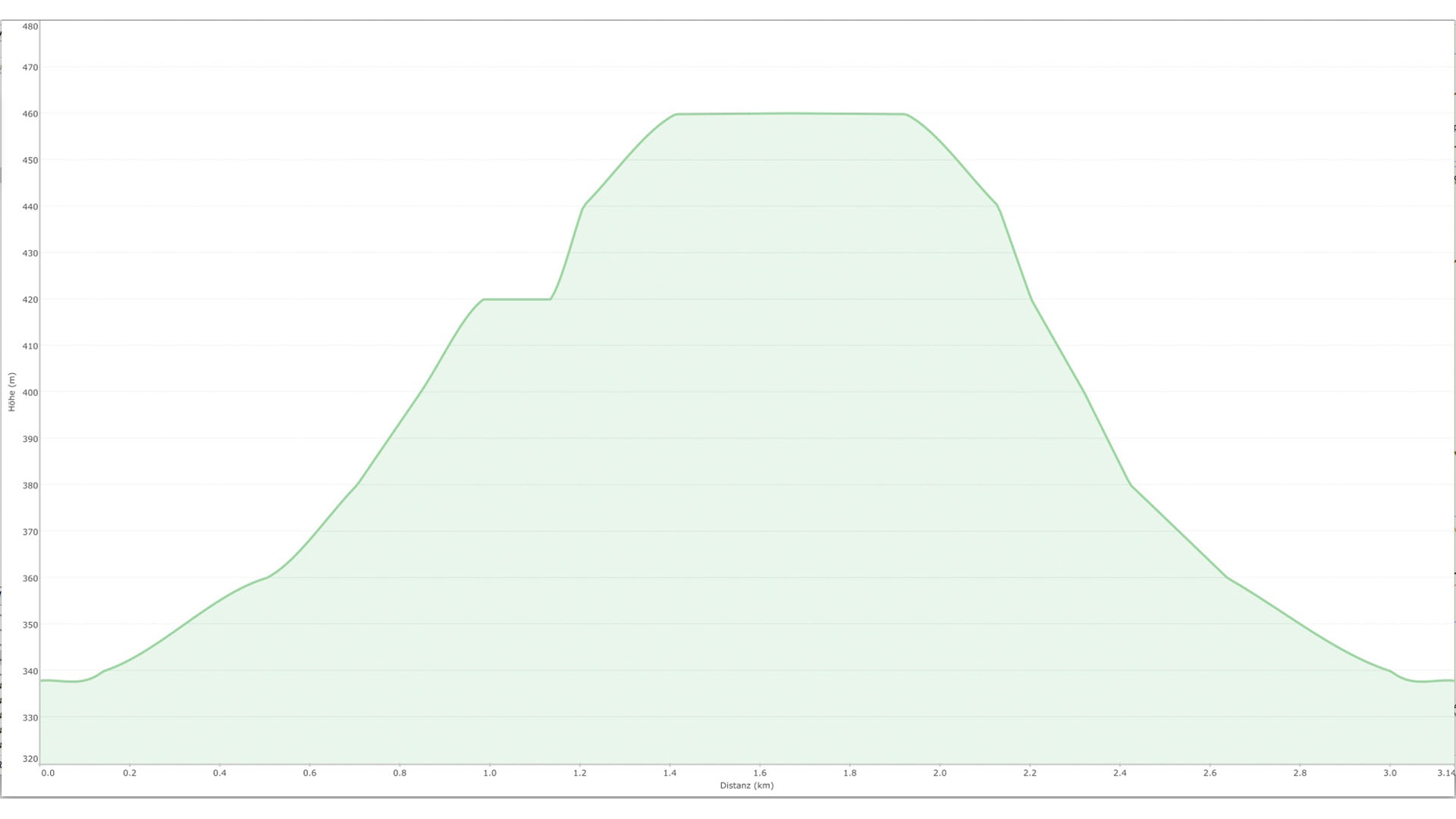1456x819 pixels.
Task: Click the 2.4 distance tick label
Action: (1120, 773)
